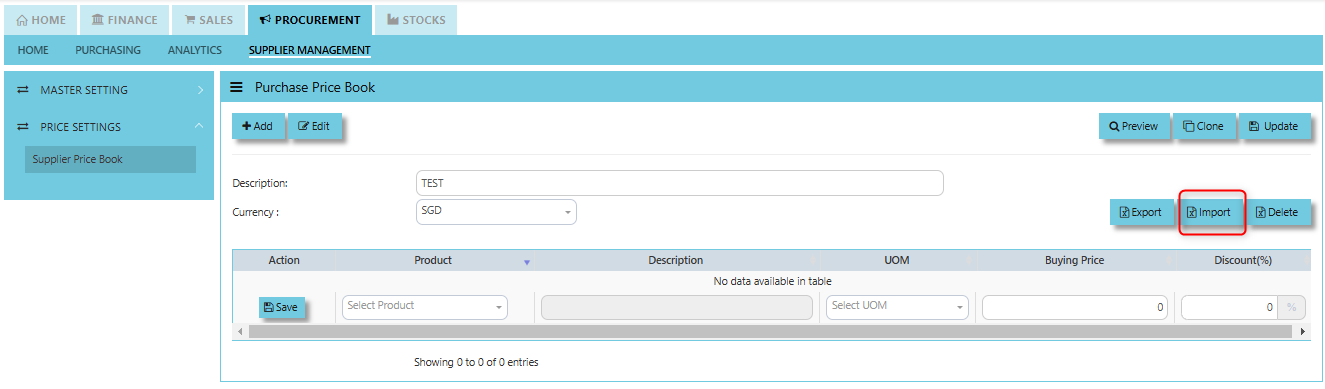The height and width of the screenshot is (389, 1325).
Task: Click the Purchase Price Book title
Action: [315, 87]
